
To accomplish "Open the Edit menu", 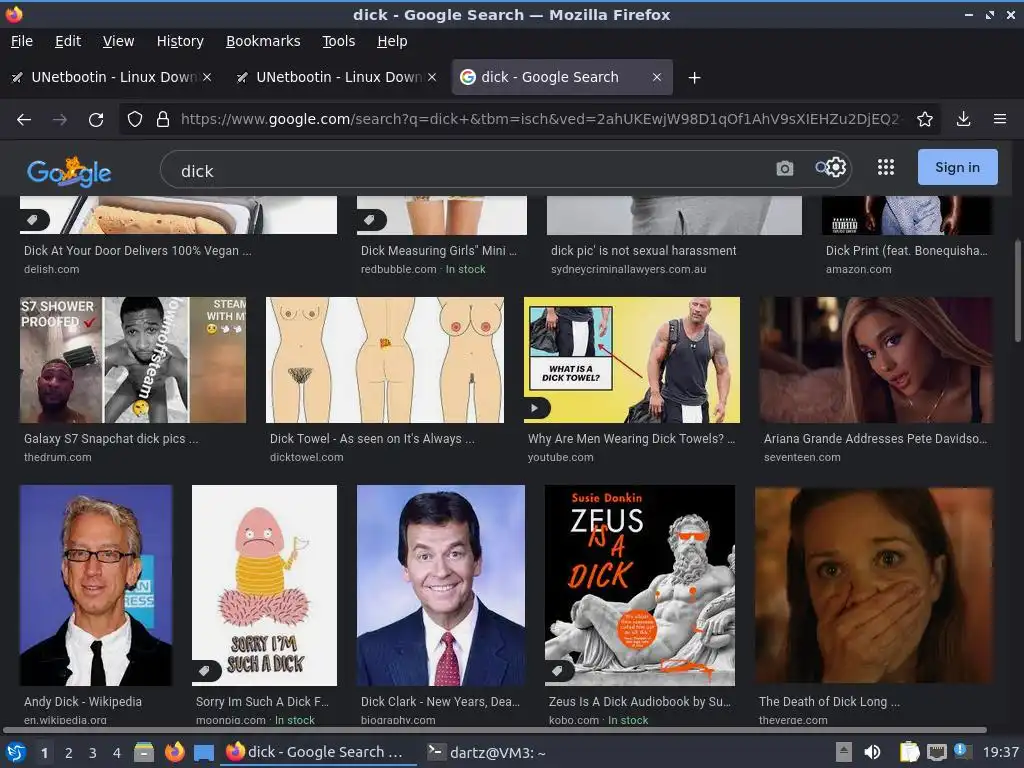I will click(68, 41).
